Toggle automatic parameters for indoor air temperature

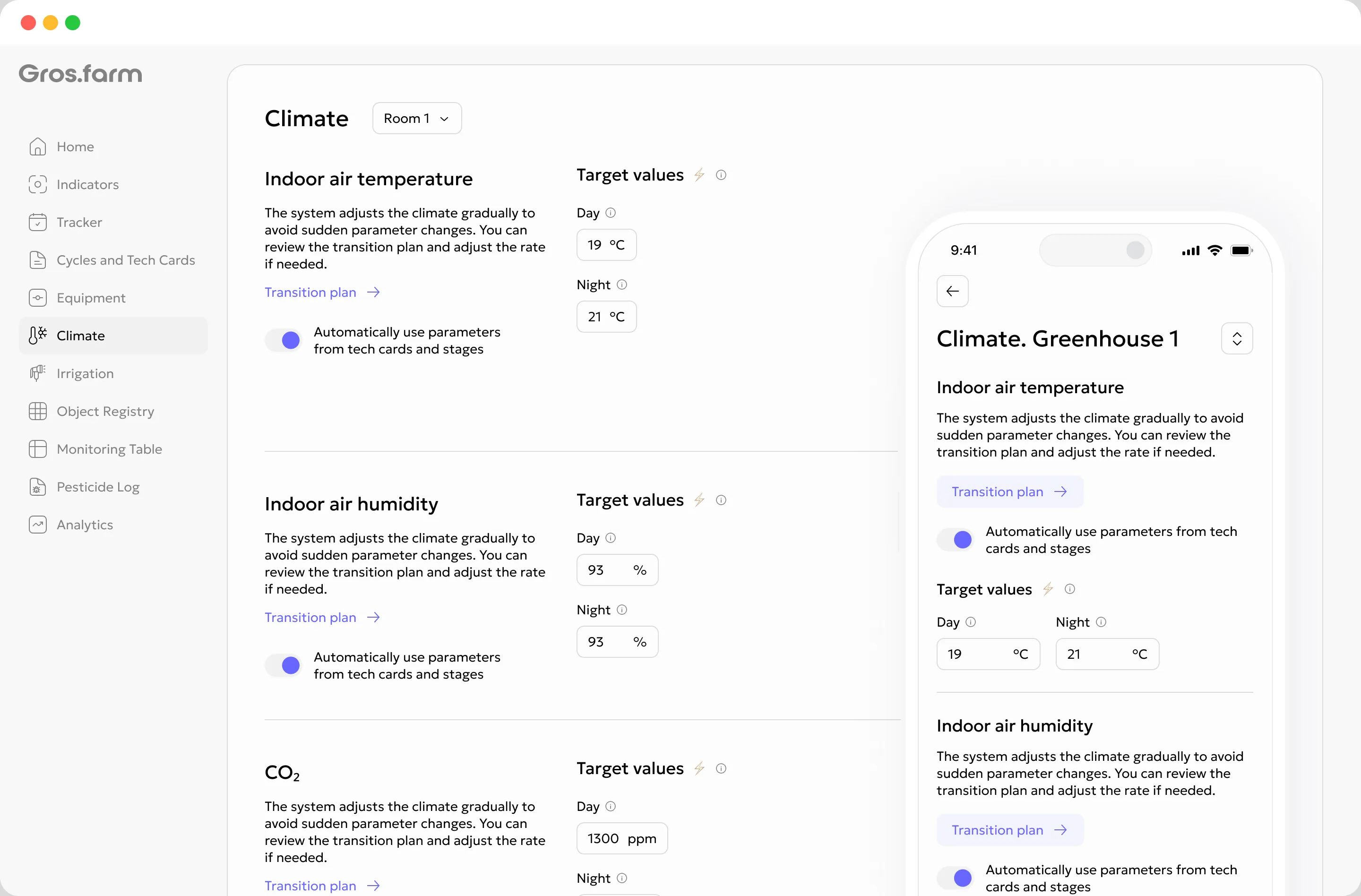tap(284, 340)
